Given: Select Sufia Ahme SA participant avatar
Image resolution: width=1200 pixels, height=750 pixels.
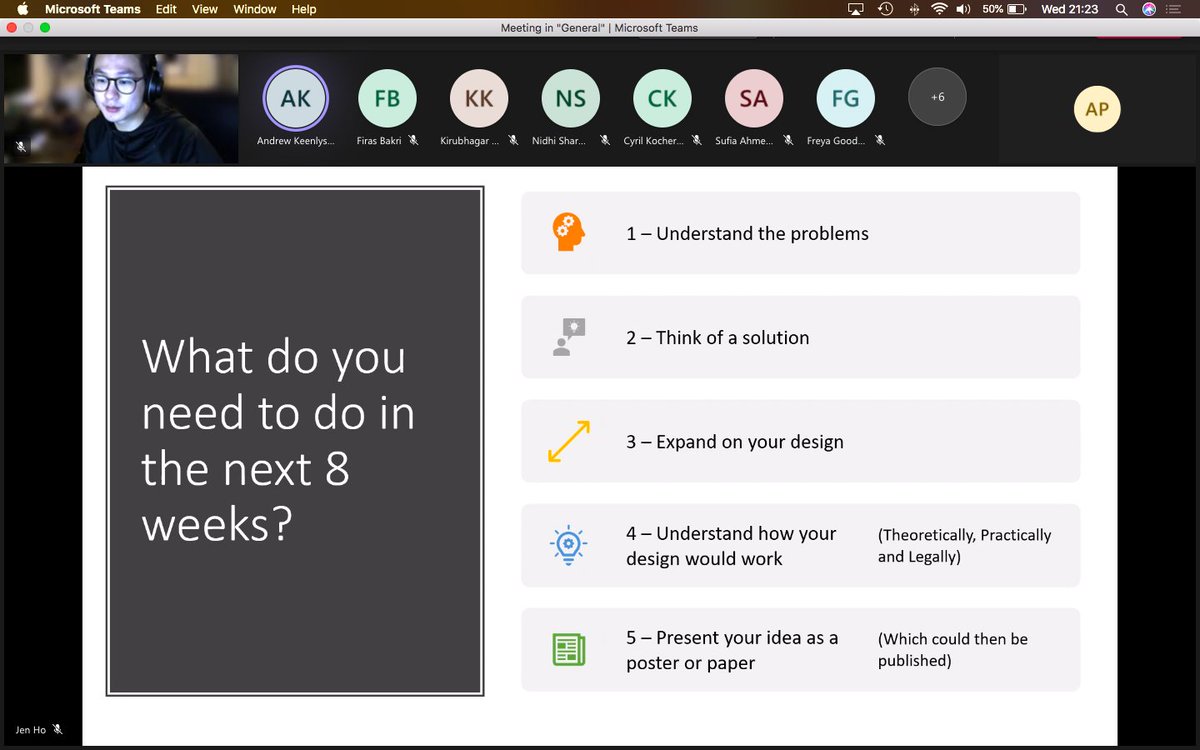Looking at the screenshot, I should click(754, 98).
